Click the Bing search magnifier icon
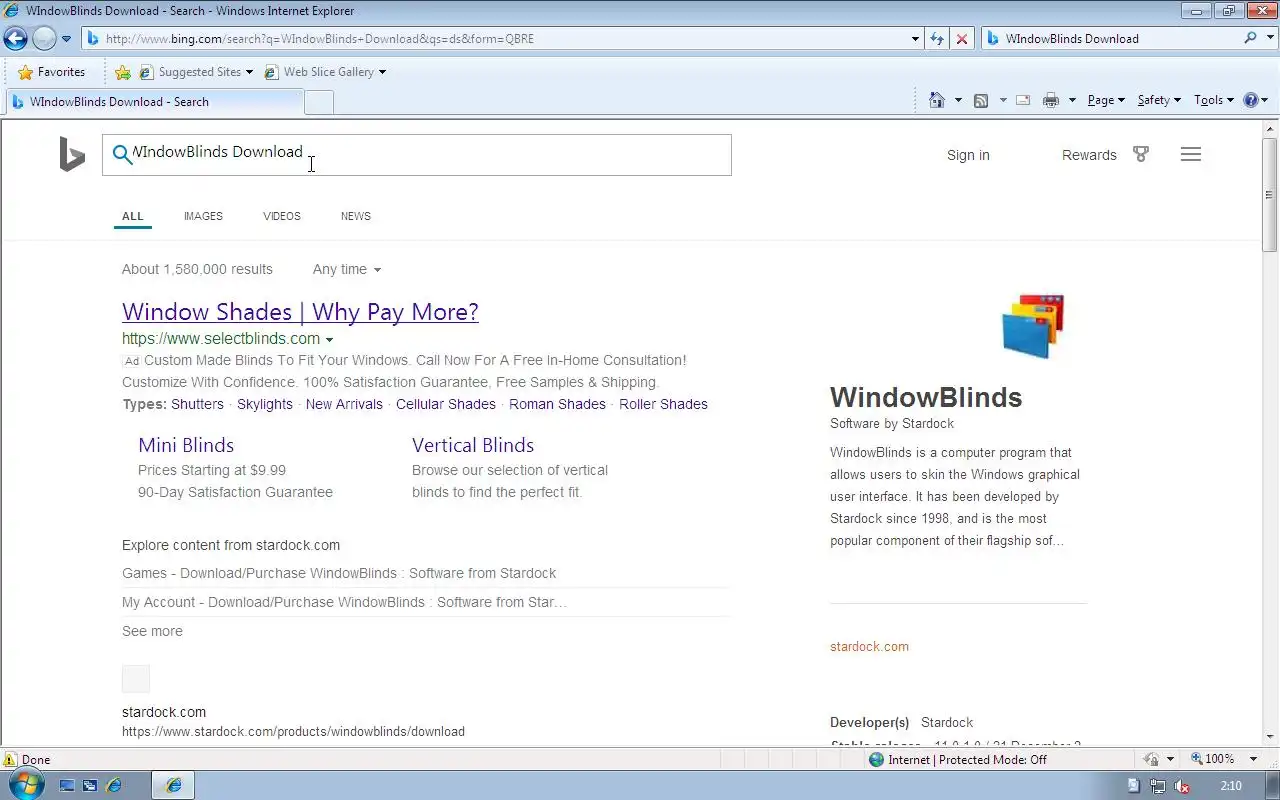The width and height of the screenshot is (1280, 800). pos(122,154)
